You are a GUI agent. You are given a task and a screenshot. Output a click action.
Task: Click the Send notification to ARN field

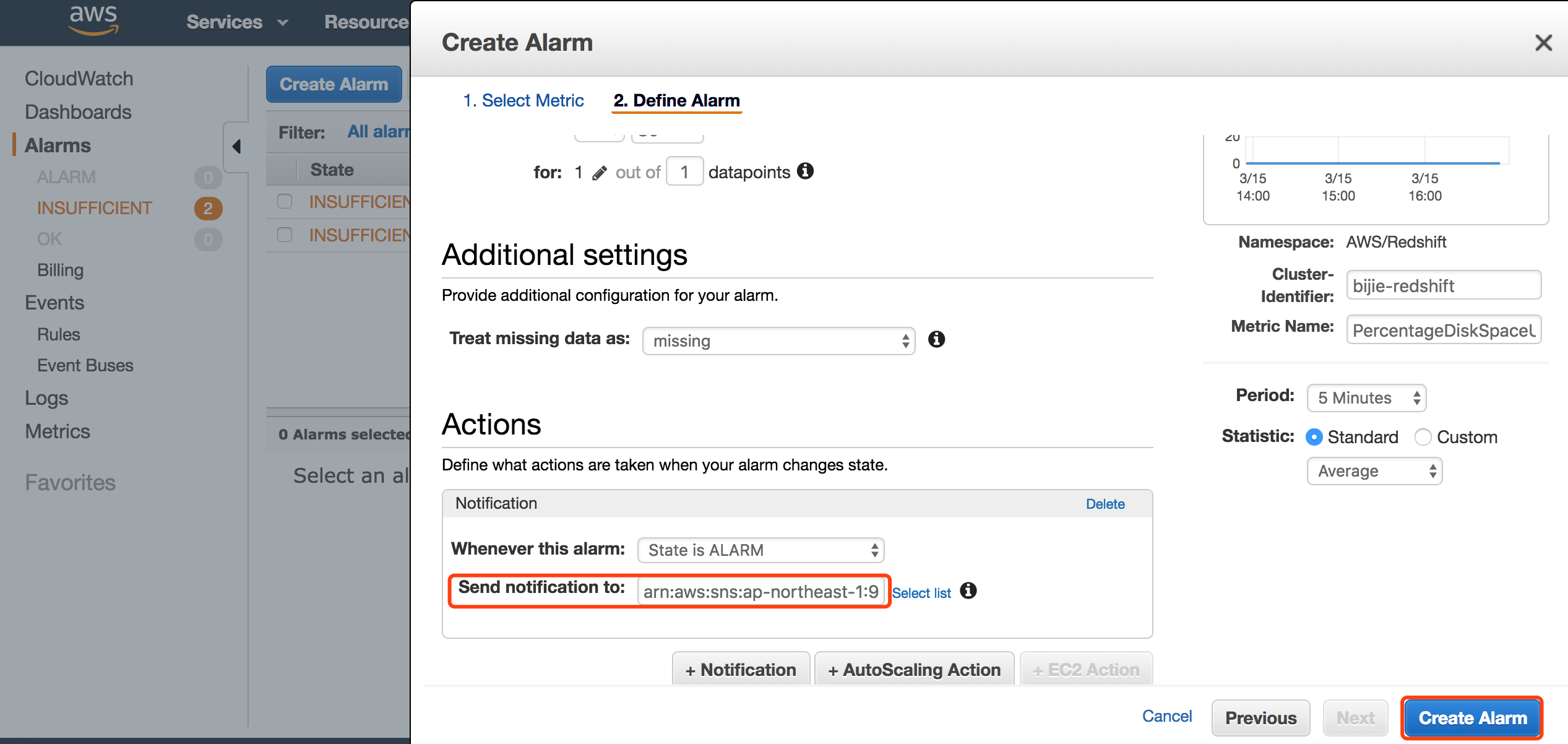[x=760, y=592]
